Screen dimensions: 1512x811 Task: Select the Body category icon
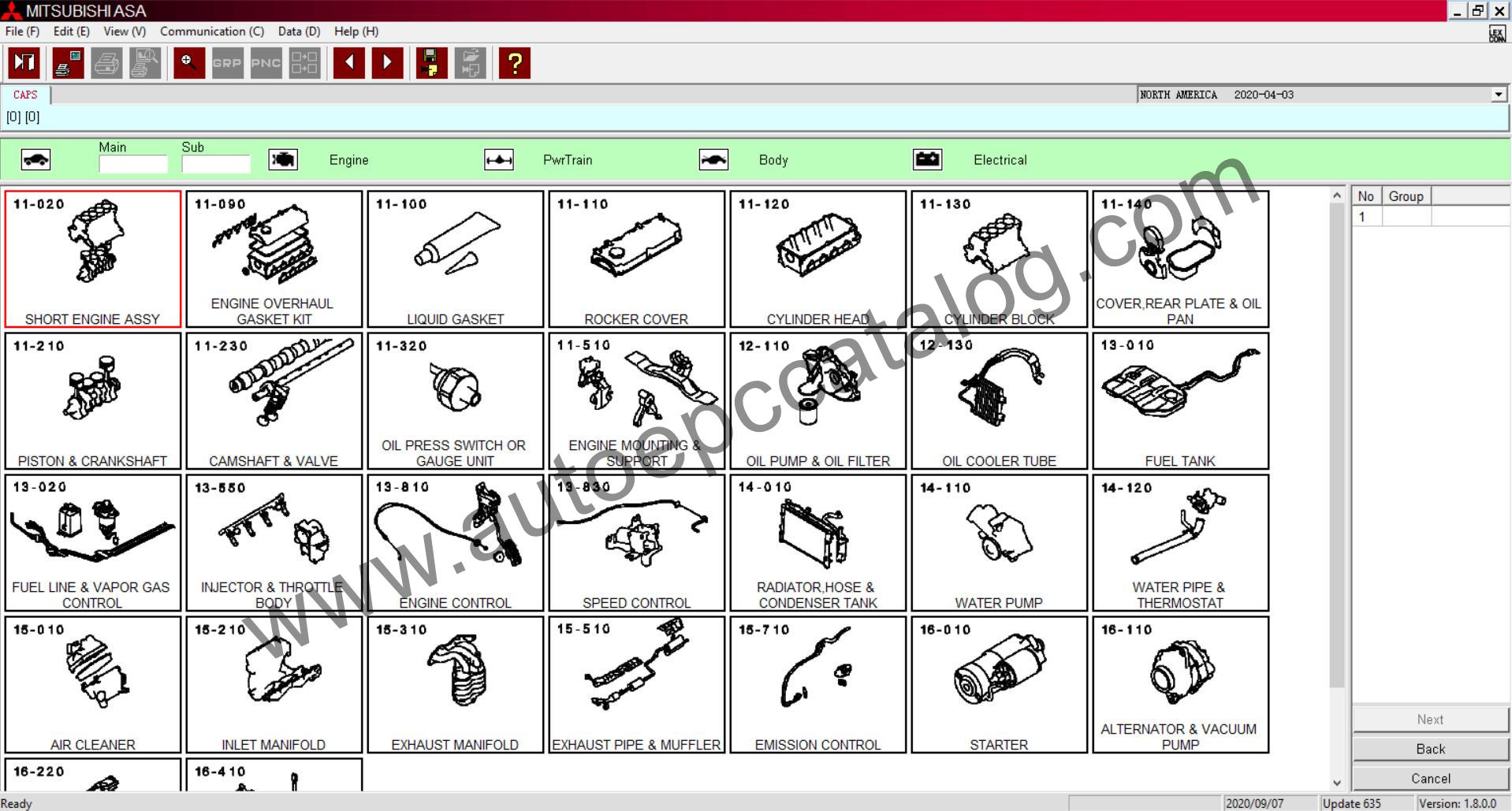[714, 160]
